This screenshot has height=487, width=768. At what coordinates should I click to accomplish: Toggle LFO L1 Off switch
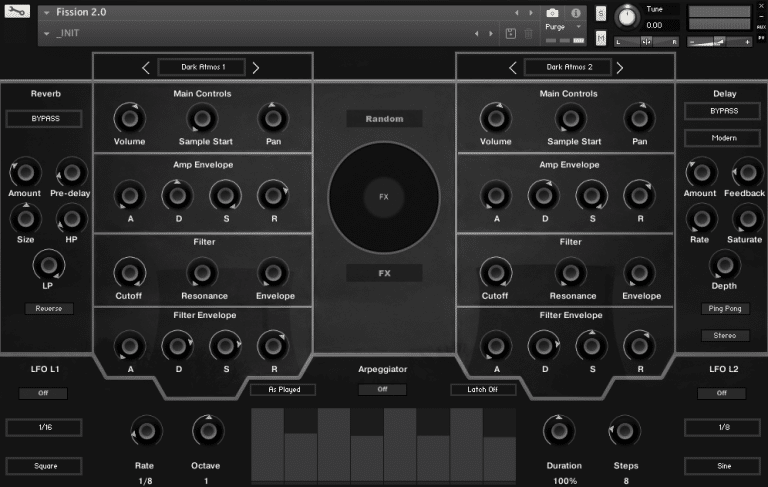(x=44, y=393)
